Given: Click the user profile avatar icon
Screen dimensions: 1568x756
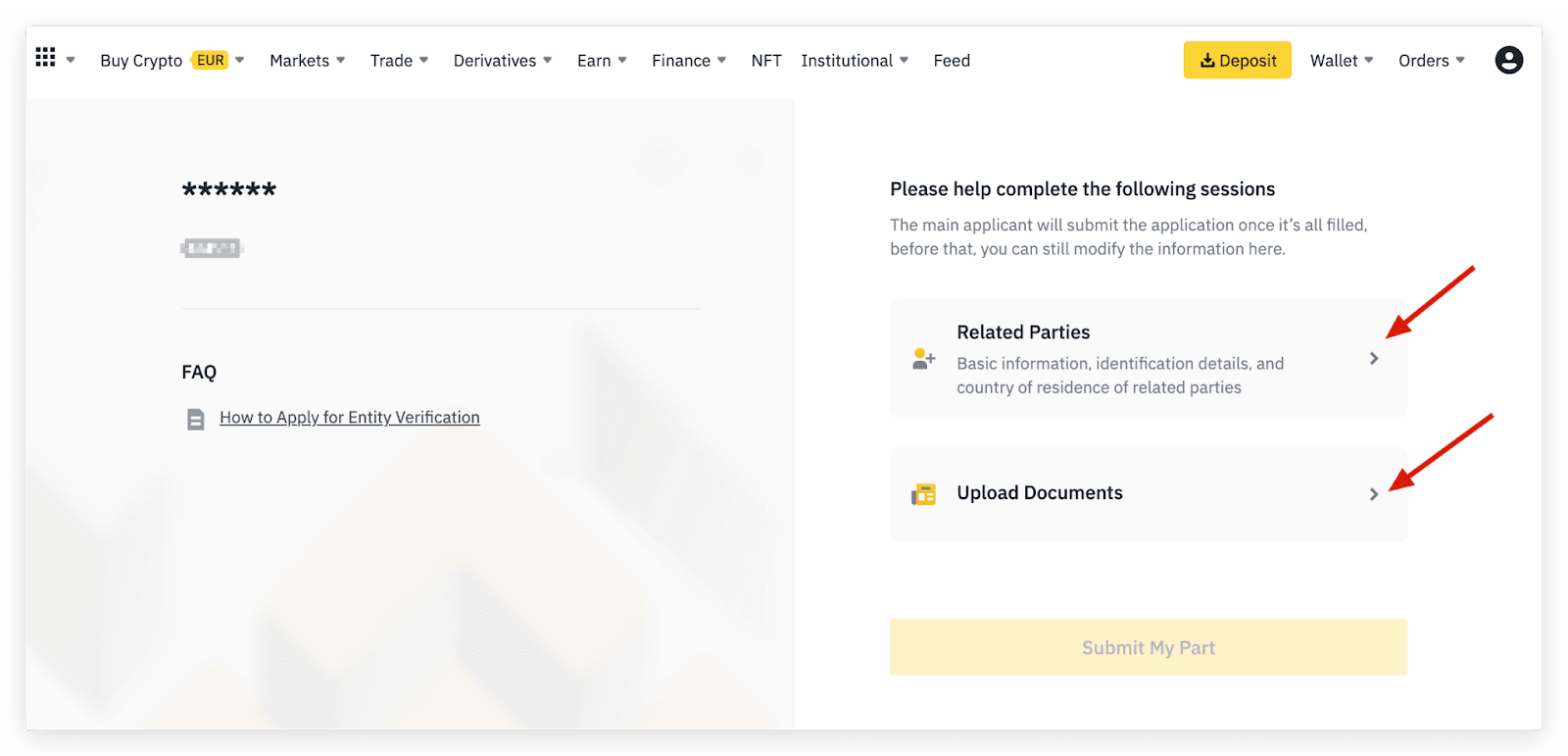Looking at the screenshot, I should click(x=1508, y=60).
